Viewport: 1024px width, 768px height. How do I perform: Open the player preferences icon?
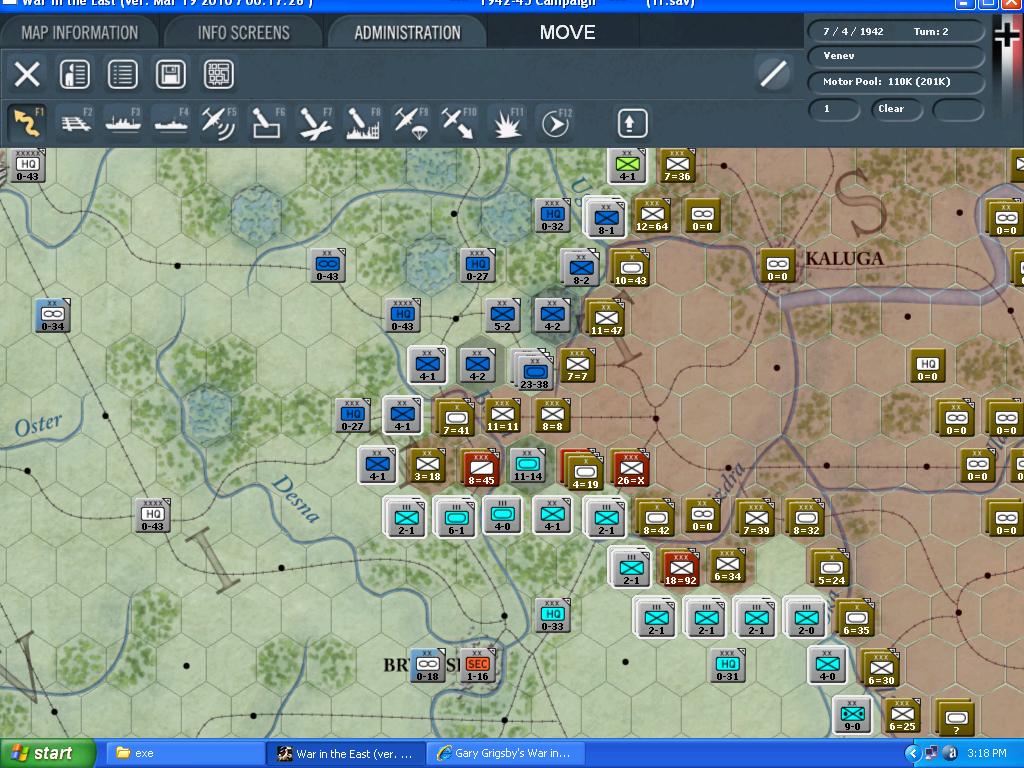coord(74,74)
